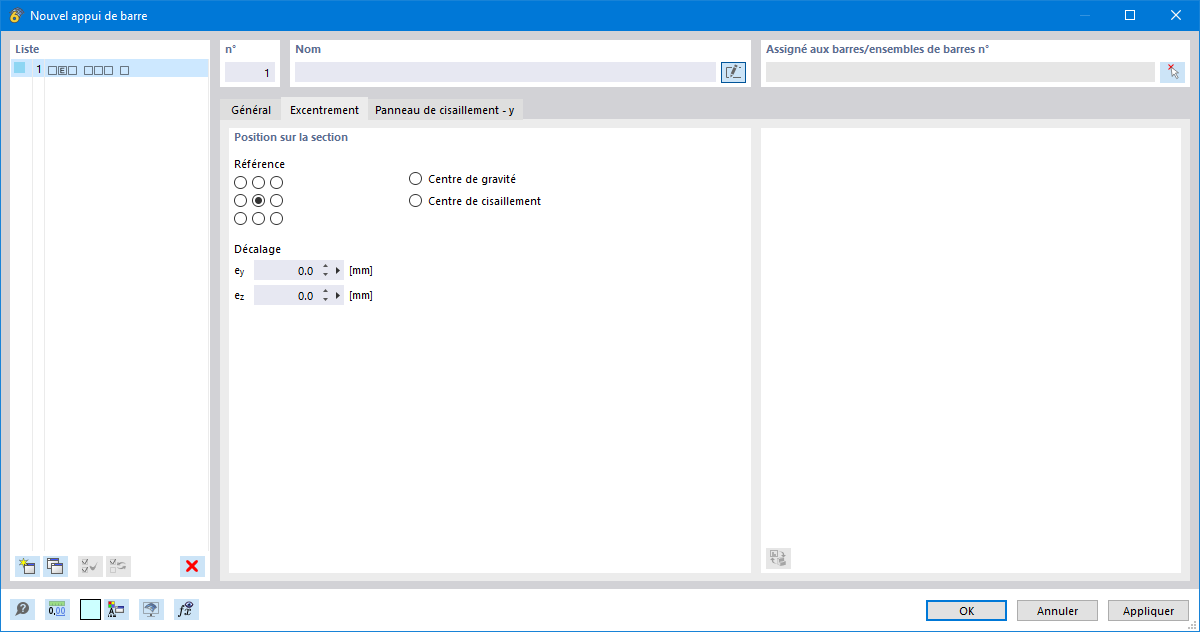Maximize the Nouvel appui de barre window
Viewport: 1200px width, 632px height.
click(1130, 15)
